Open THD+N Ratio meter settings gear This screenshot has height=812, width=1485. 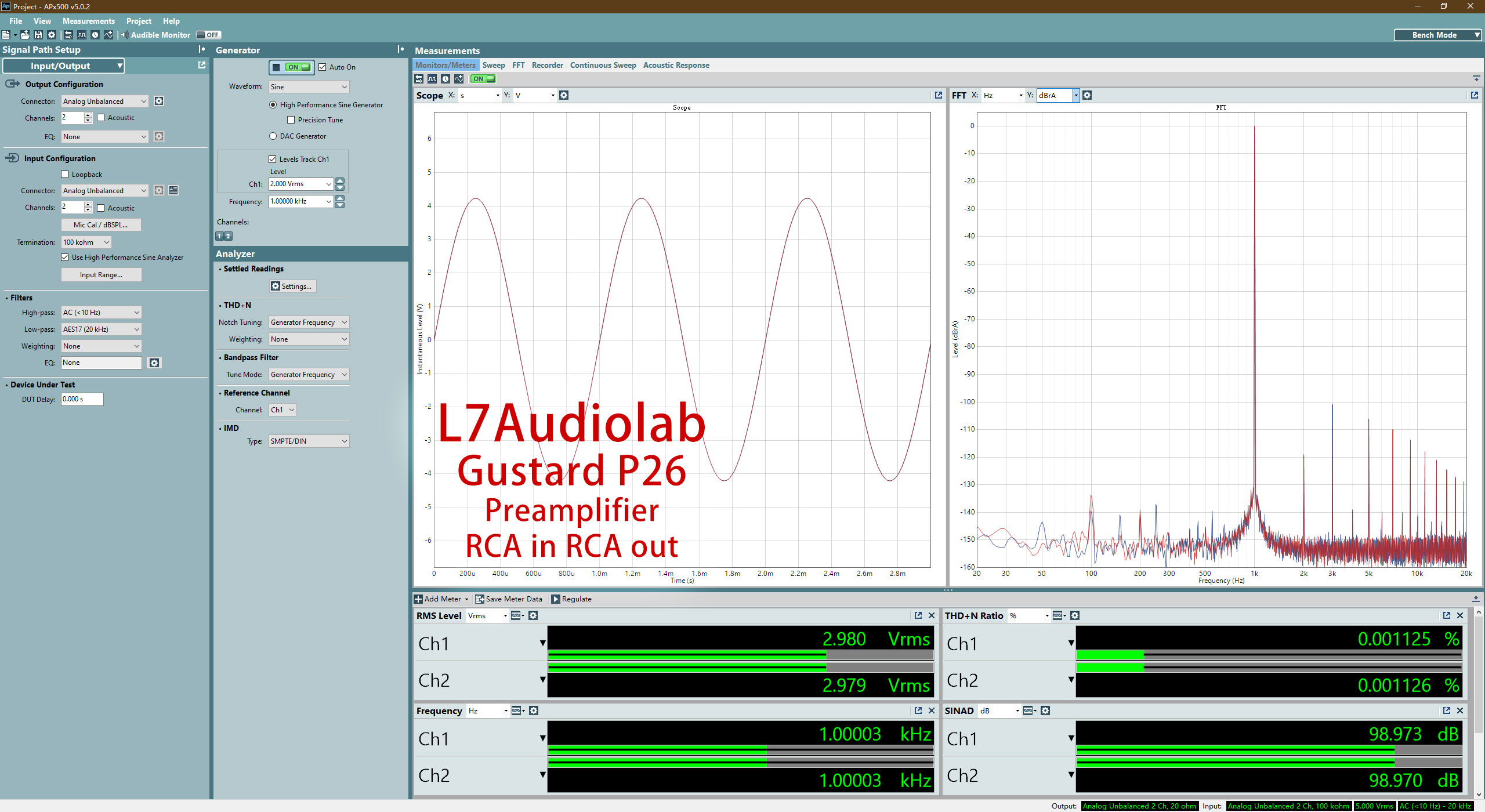click(x=1075, y=615)
